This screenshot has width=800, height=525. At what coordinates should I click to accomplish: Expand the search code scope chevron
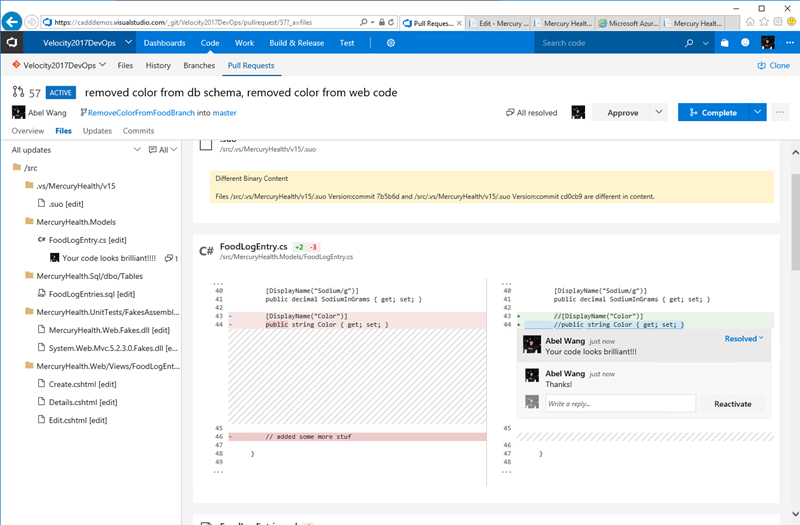point(706,43)
